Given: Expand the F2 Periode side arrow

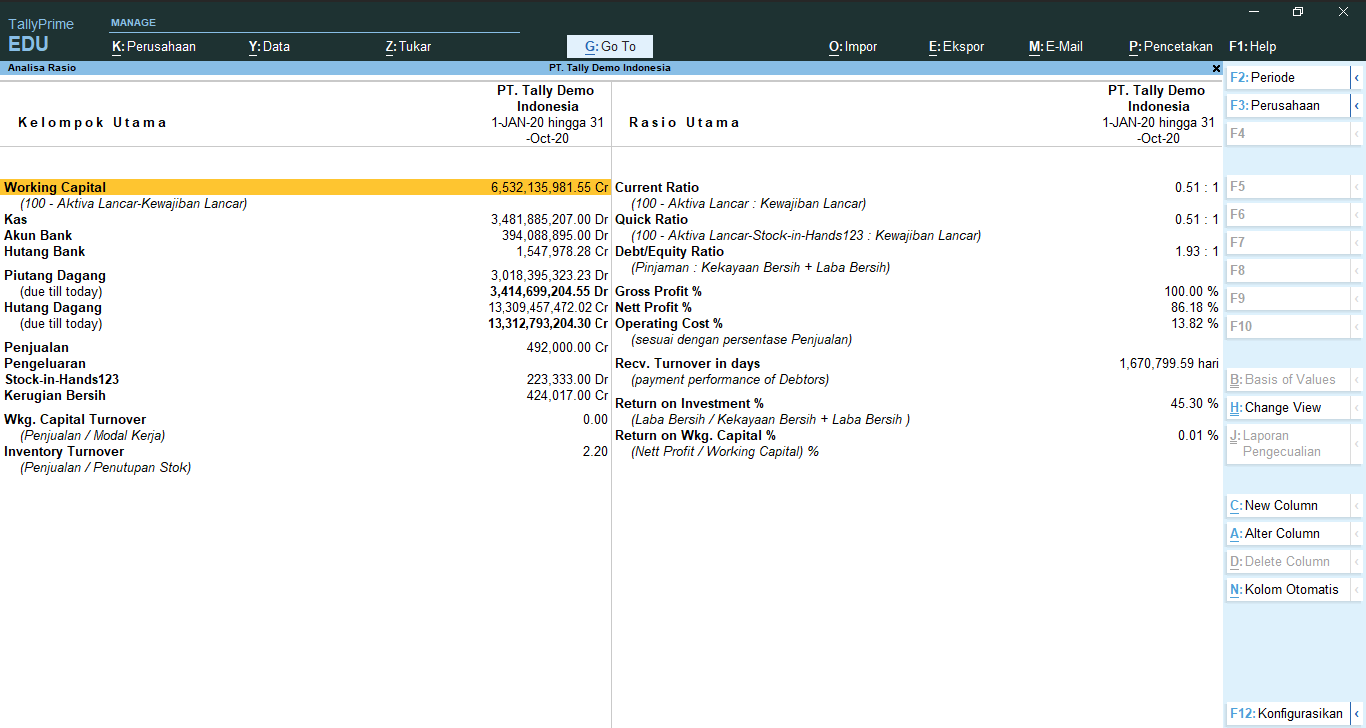Looking at the screenshot, I should (1357, 78).
